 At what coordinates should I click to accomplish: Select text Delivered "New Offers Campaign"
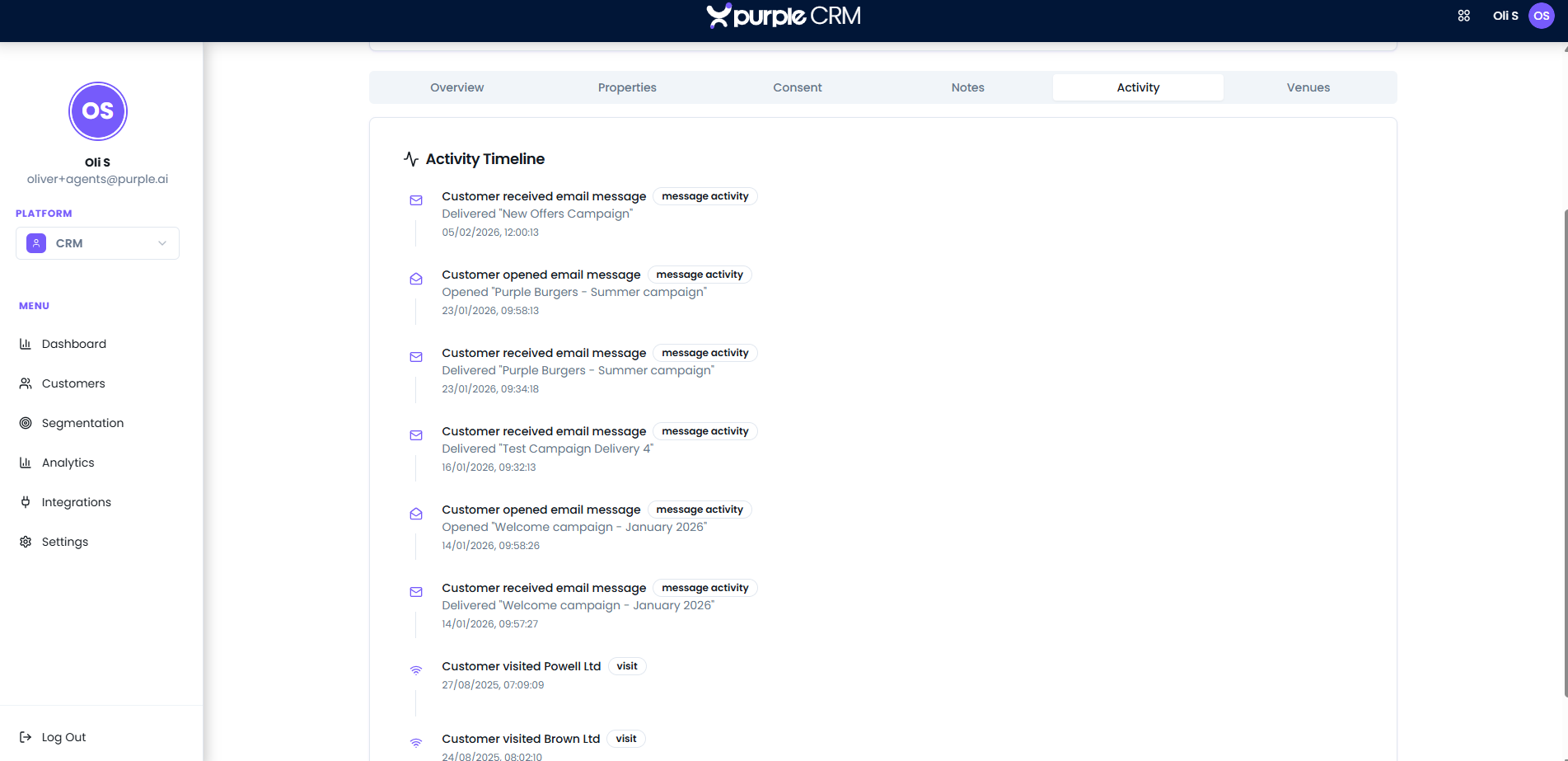(x=537, y=214)
